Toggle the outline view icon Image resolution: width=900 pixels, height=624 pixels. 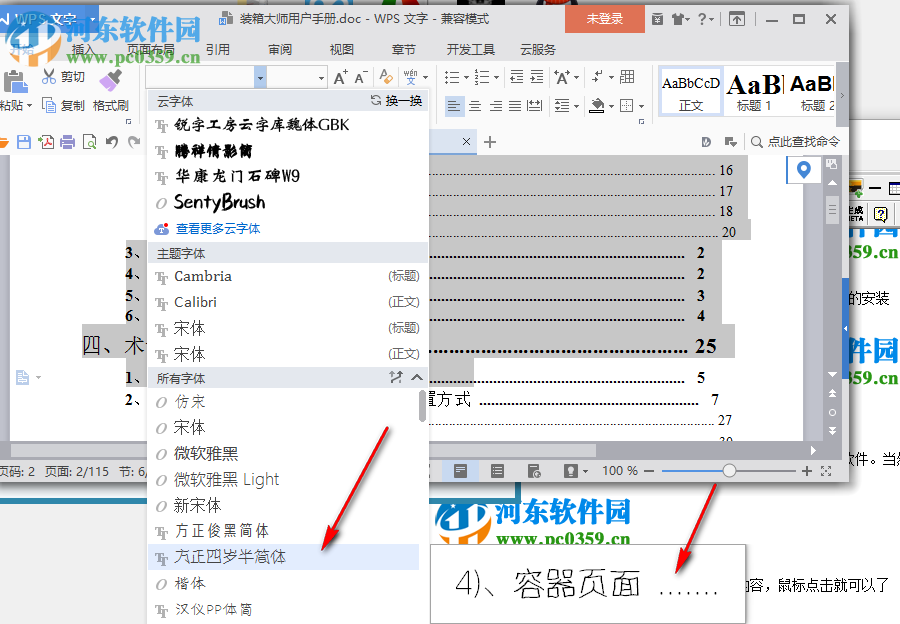coord(497,471)
